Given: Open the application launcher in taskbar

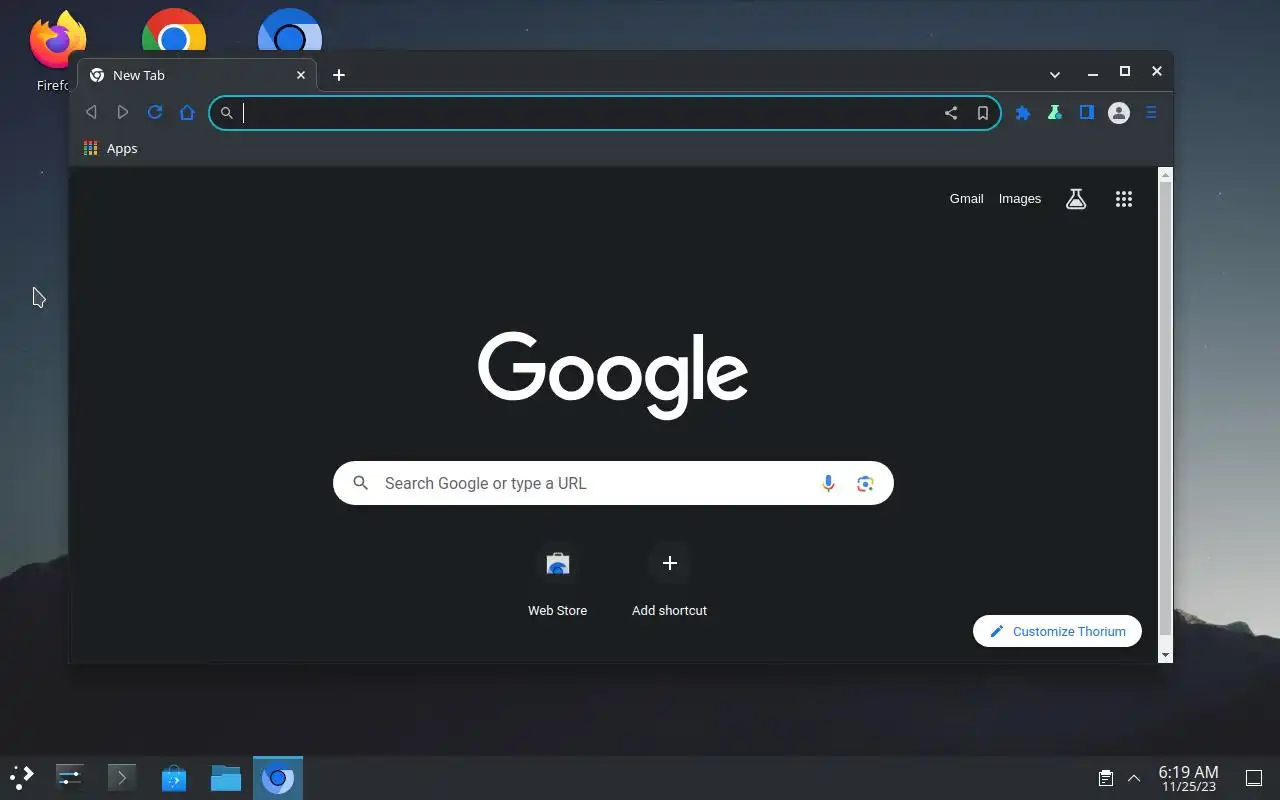Looking at the screenshot, I should click(22, 777).
